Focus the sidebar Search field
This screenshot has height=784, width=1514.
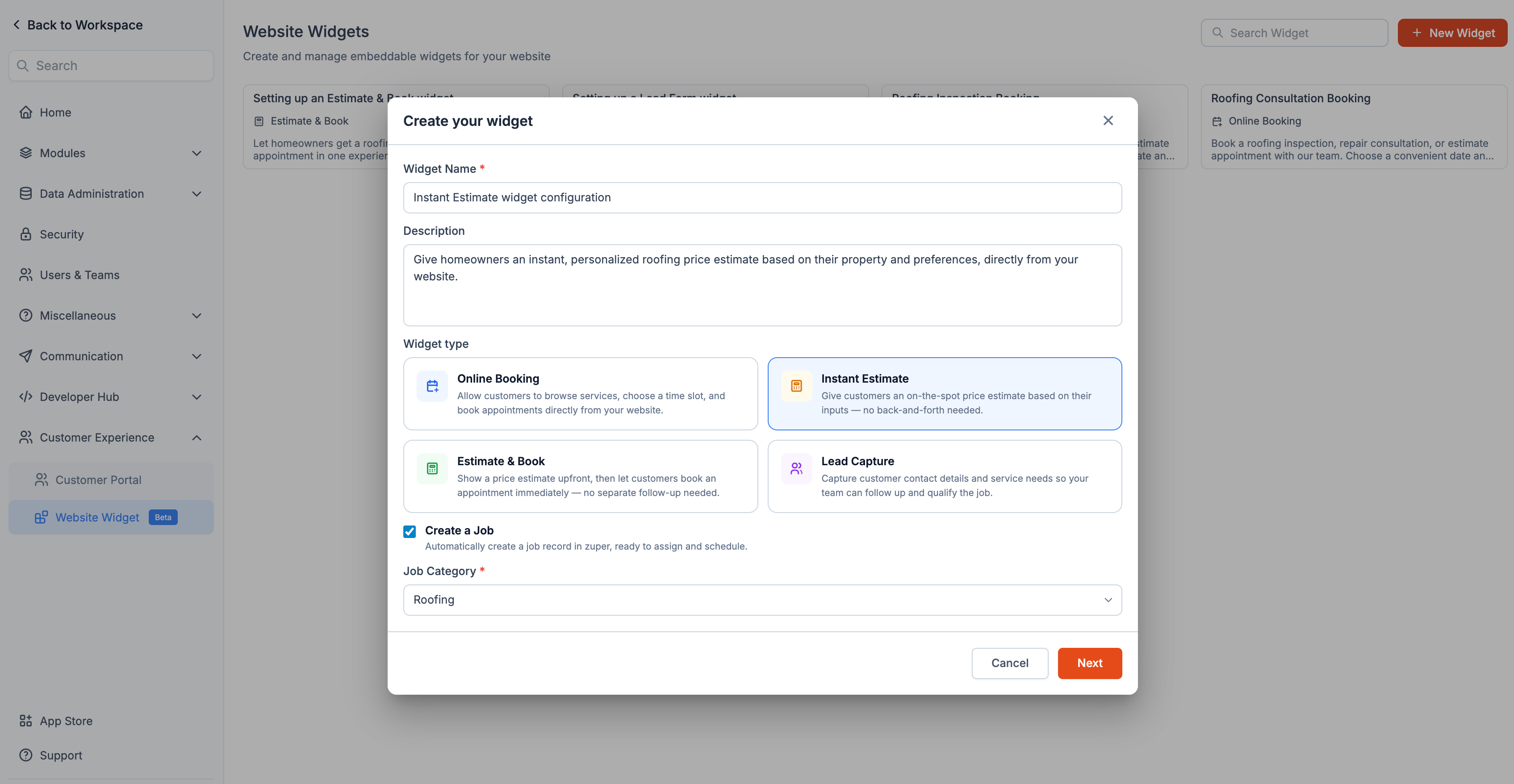click(111, 66)
